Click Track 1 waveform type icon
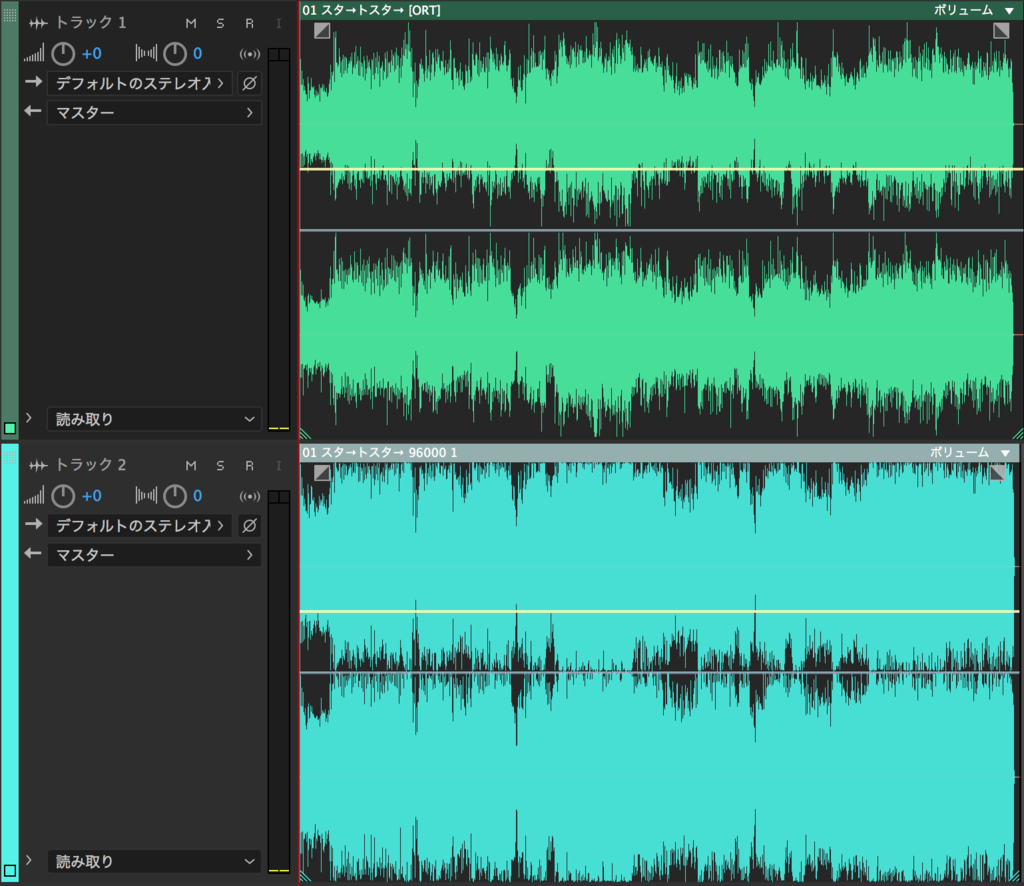The width and height of the screenshot is (1024, 886). click(x=38, y=24)
